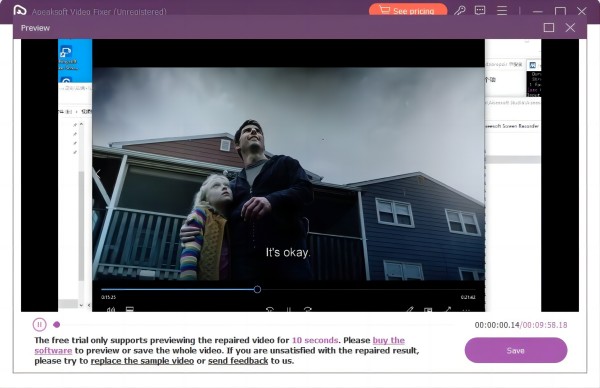
Task: Maximize the Apeaksoft Video Fixer main window
Action: tap(560, 11)
